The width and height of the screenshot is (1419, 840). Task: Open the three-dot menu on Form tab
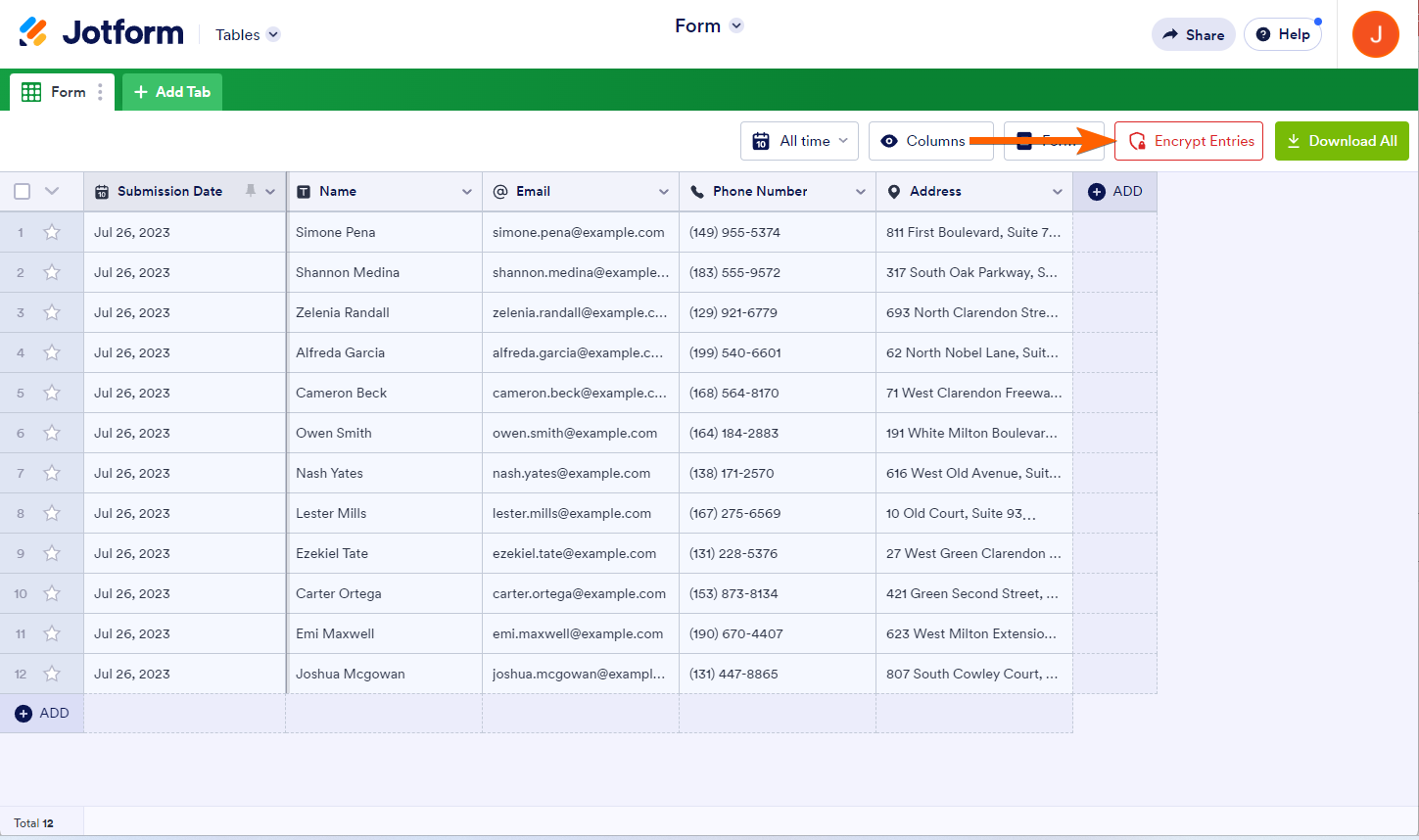pos(100,92)
